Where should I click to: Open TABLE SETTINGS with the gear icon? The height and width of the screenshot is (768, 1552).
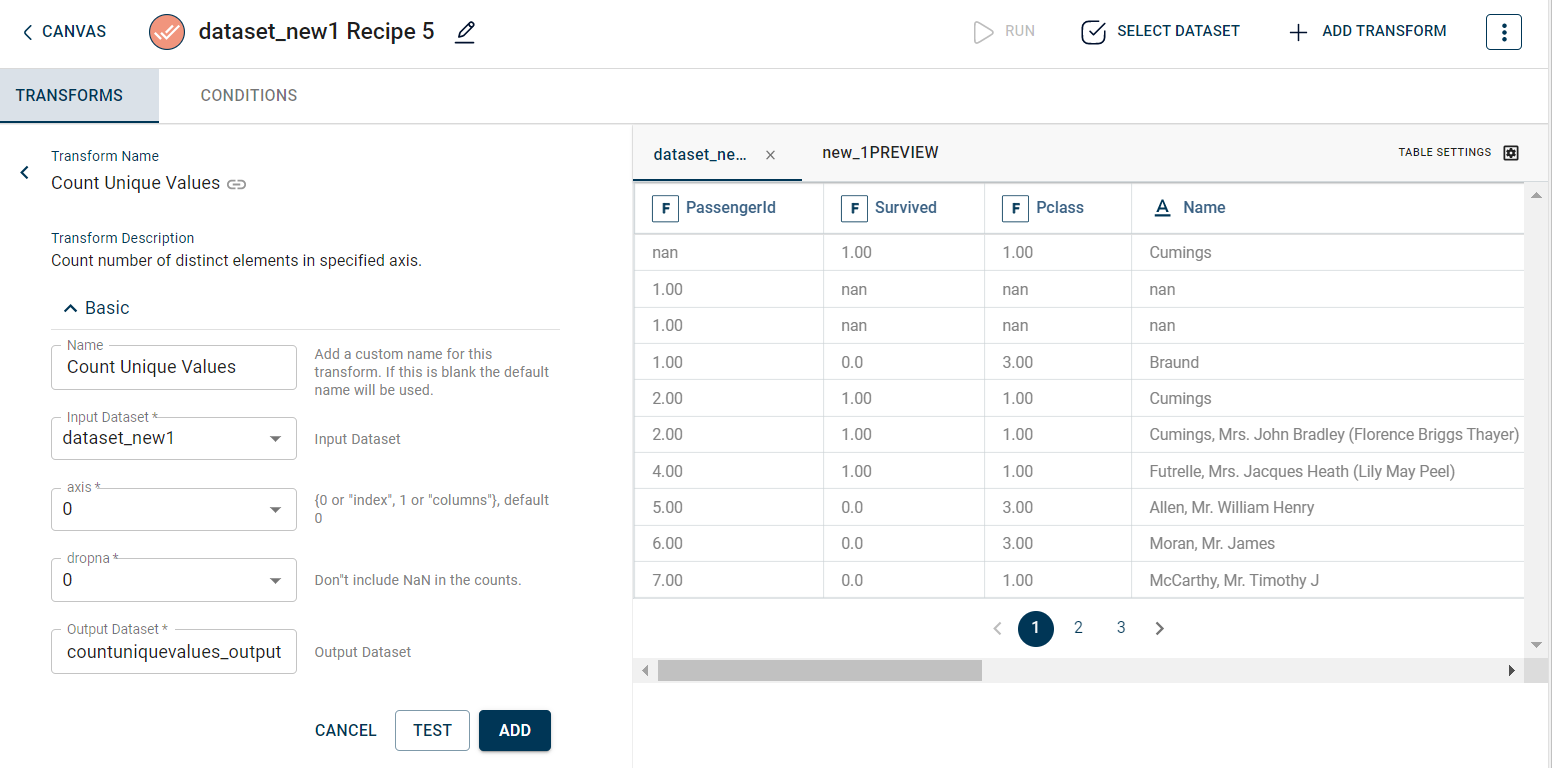[1510, 152]
